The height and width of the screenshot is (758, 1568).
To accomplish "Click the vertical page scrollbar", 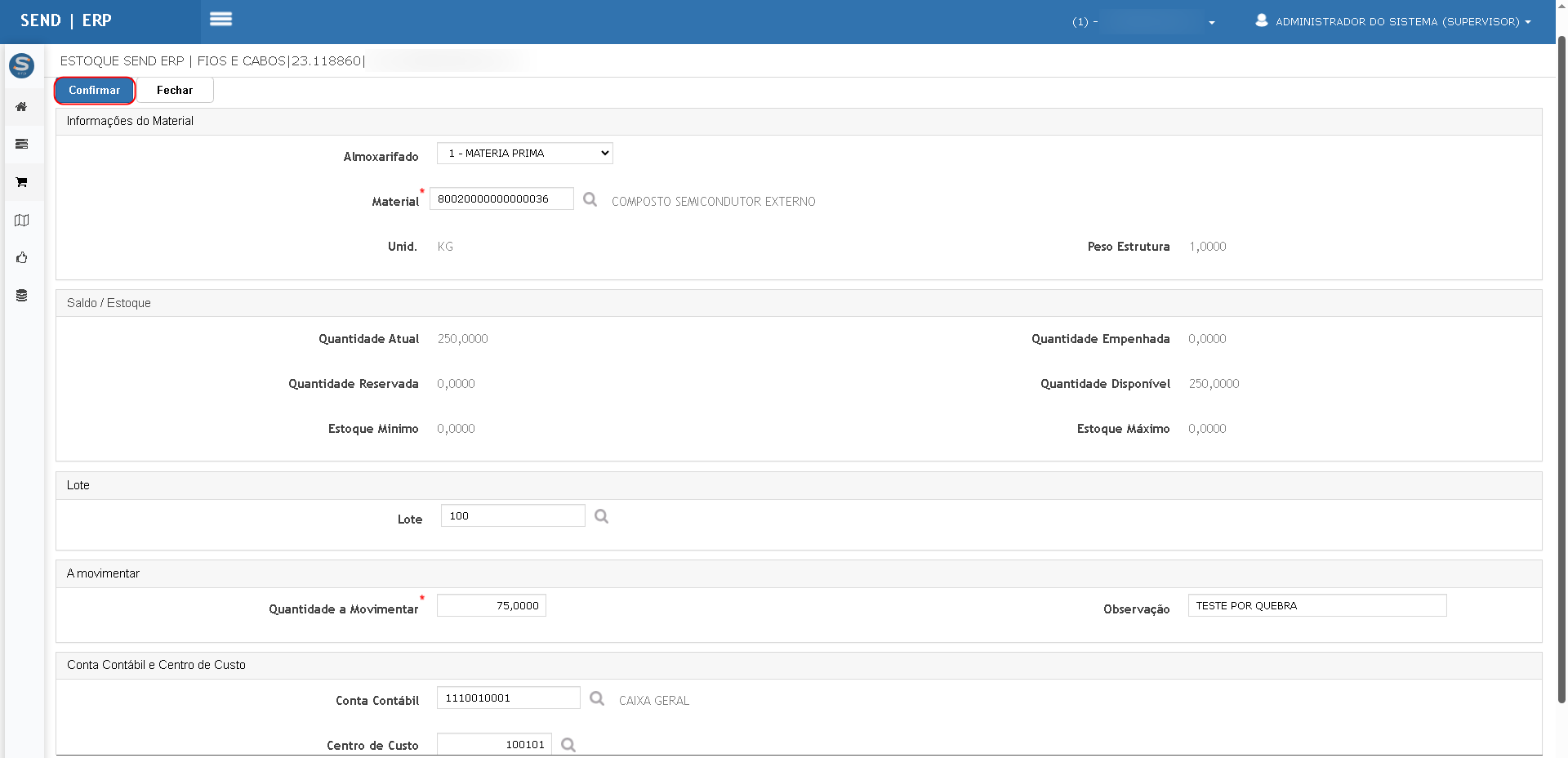I will [1561, 368].
